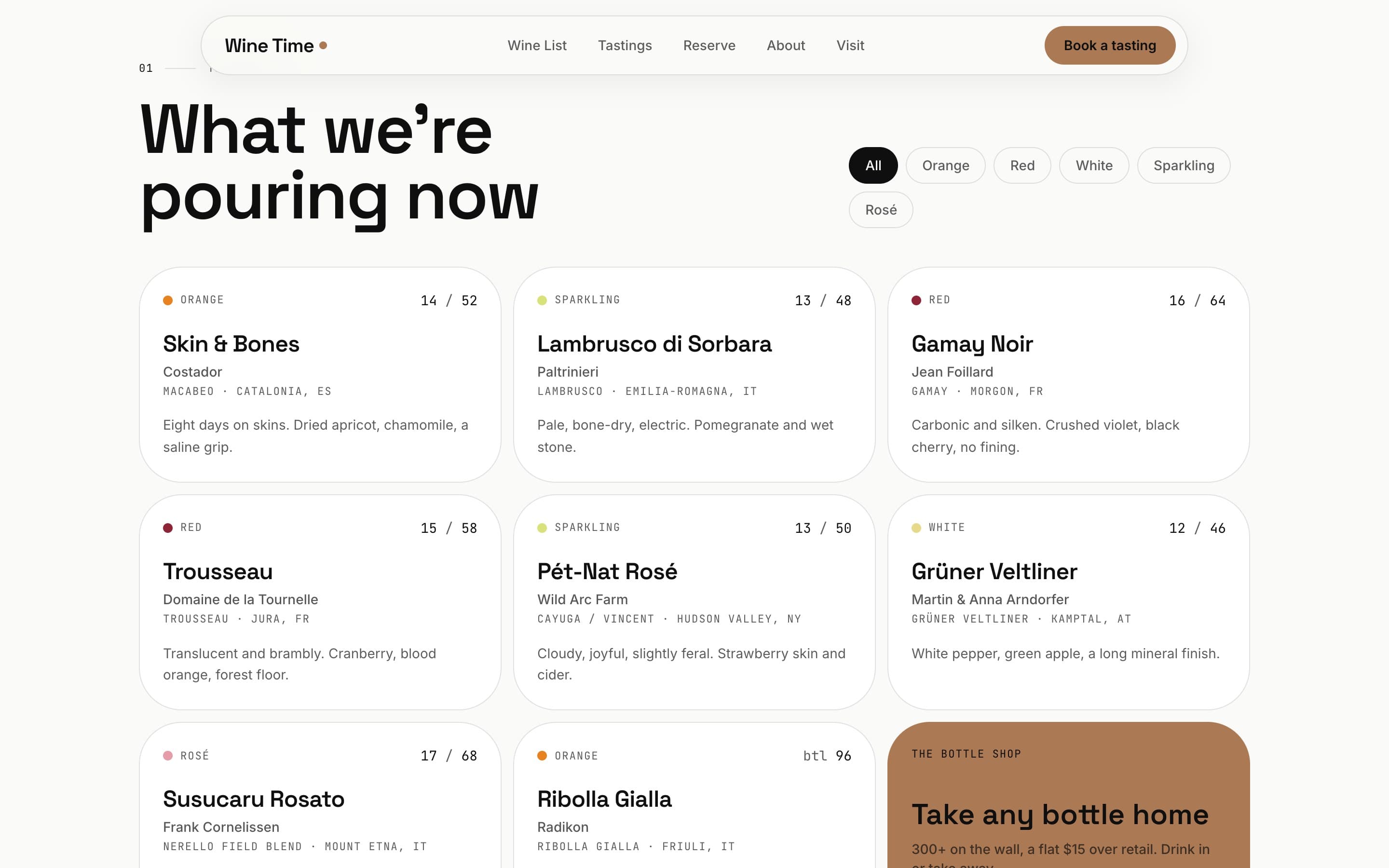Screen dimensions: 1389x868
Task: Click the btl 96 price on Ribolla Gialla
Action: (x=827, y=756)
